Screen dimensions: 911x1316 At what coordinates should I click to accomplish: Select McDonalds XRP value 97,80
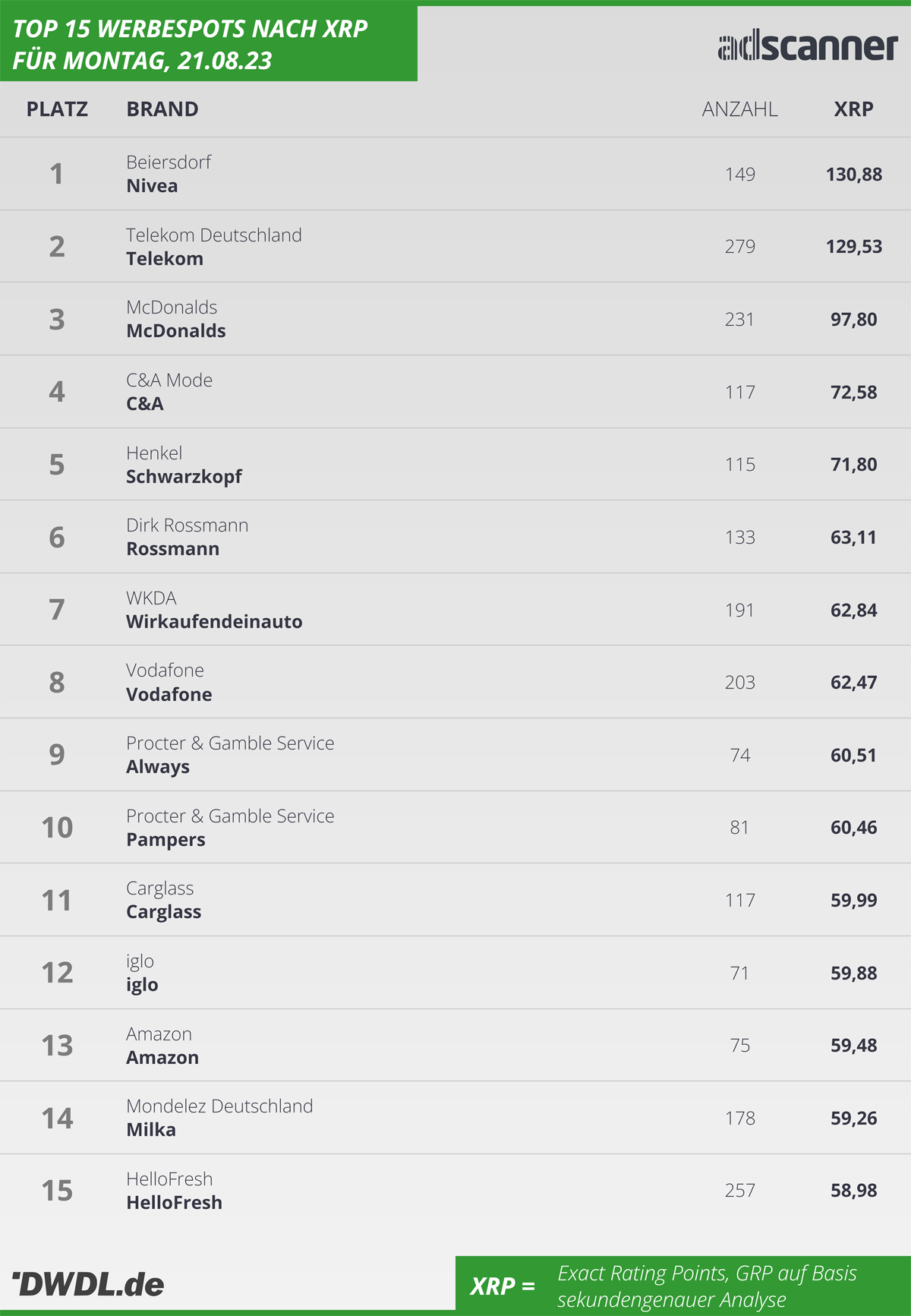pyautogui.click(x=853, y=320)
